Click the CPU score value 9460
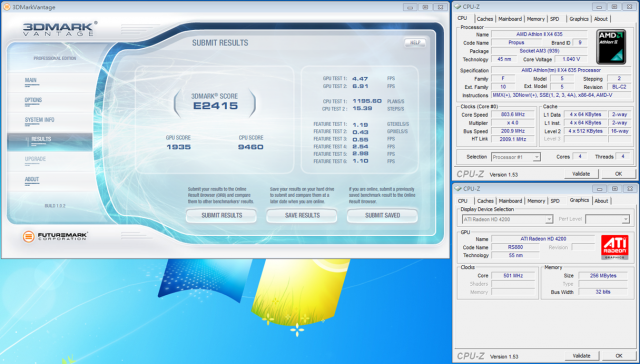 (x=251, y=147)
